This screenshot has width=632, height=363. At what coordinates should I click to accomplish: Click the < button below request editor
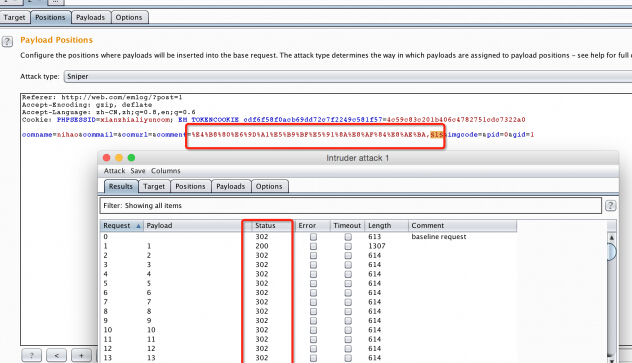point(56,356)
